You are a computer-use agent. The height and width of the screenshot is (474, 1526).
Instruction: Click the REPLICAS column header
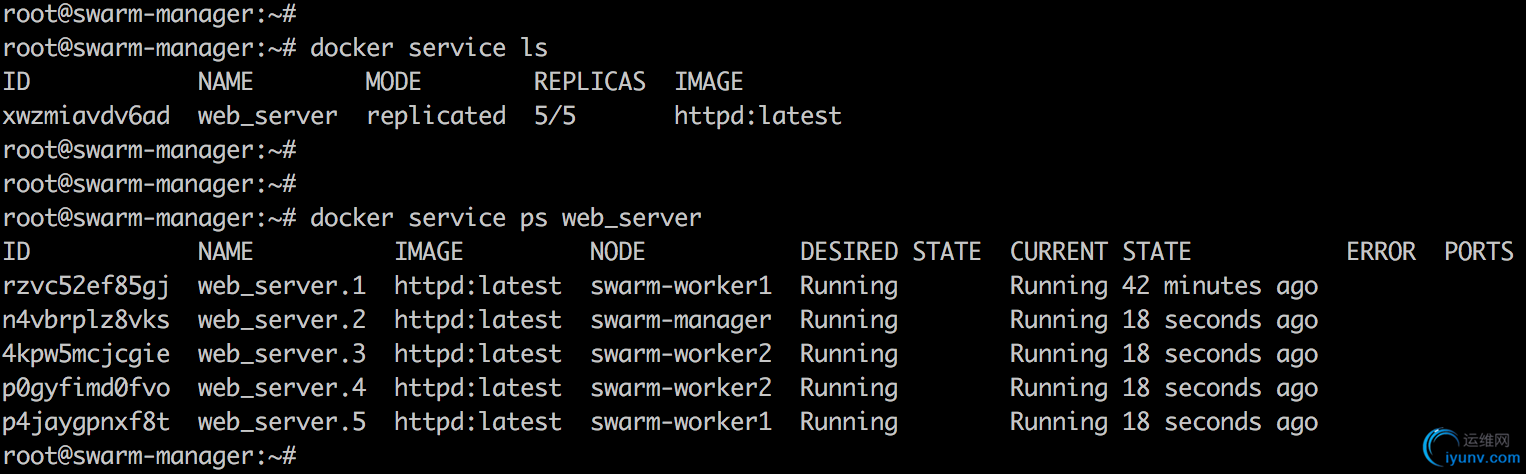pyautogui.click(x=590, y=82)
